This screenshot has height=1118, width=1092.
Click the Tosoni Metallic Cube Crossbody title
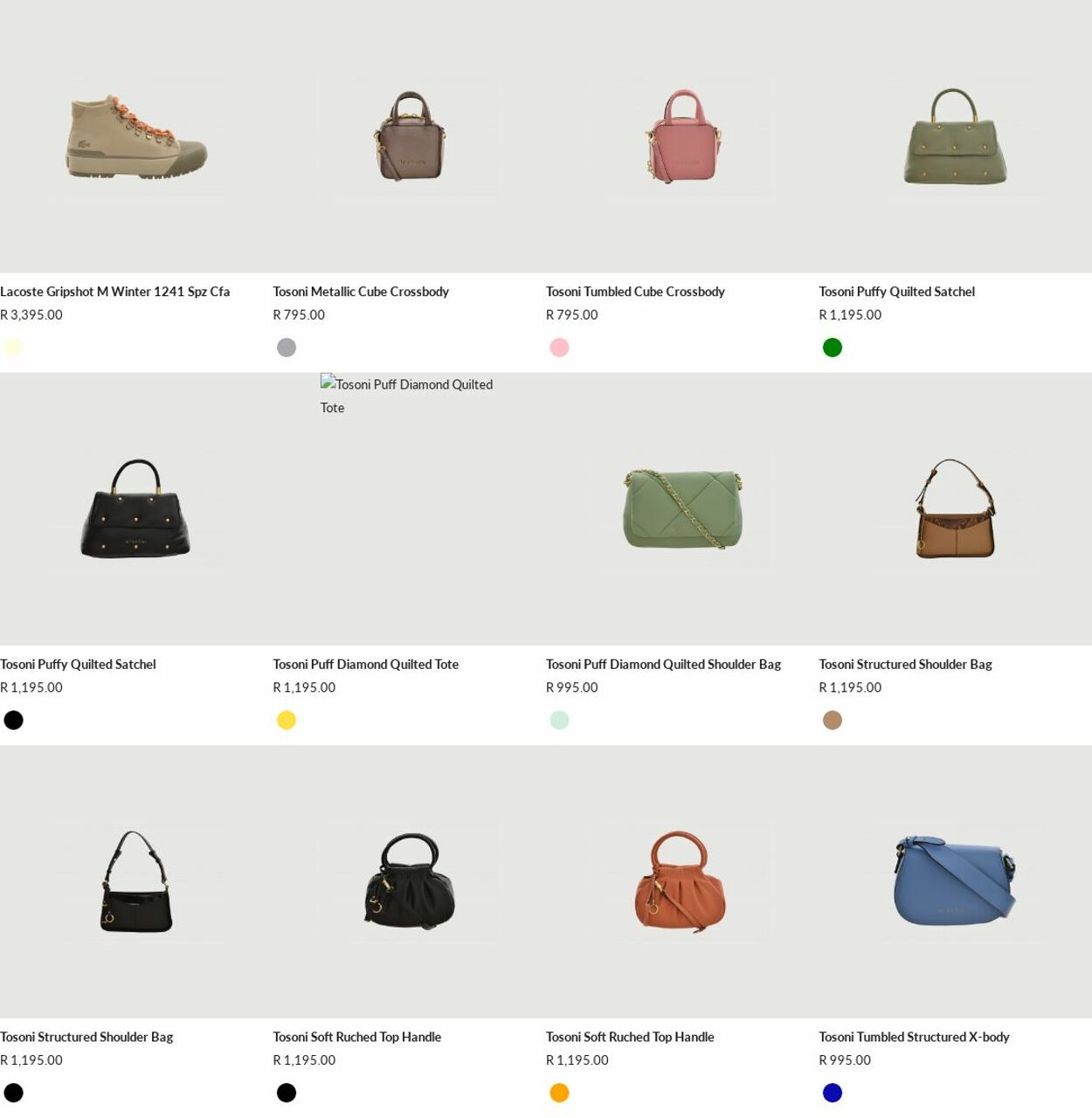coord(361,292)
